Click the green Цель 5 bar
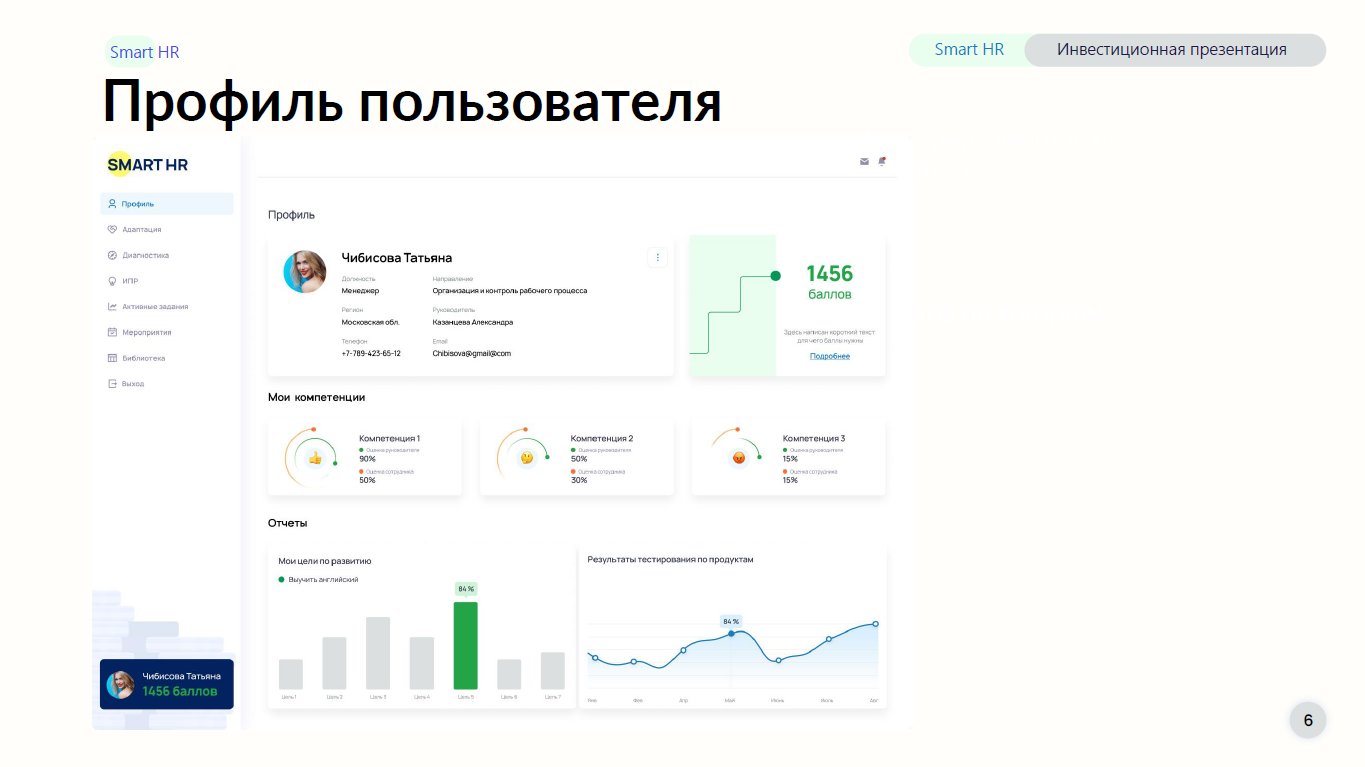 click(466, 645)
